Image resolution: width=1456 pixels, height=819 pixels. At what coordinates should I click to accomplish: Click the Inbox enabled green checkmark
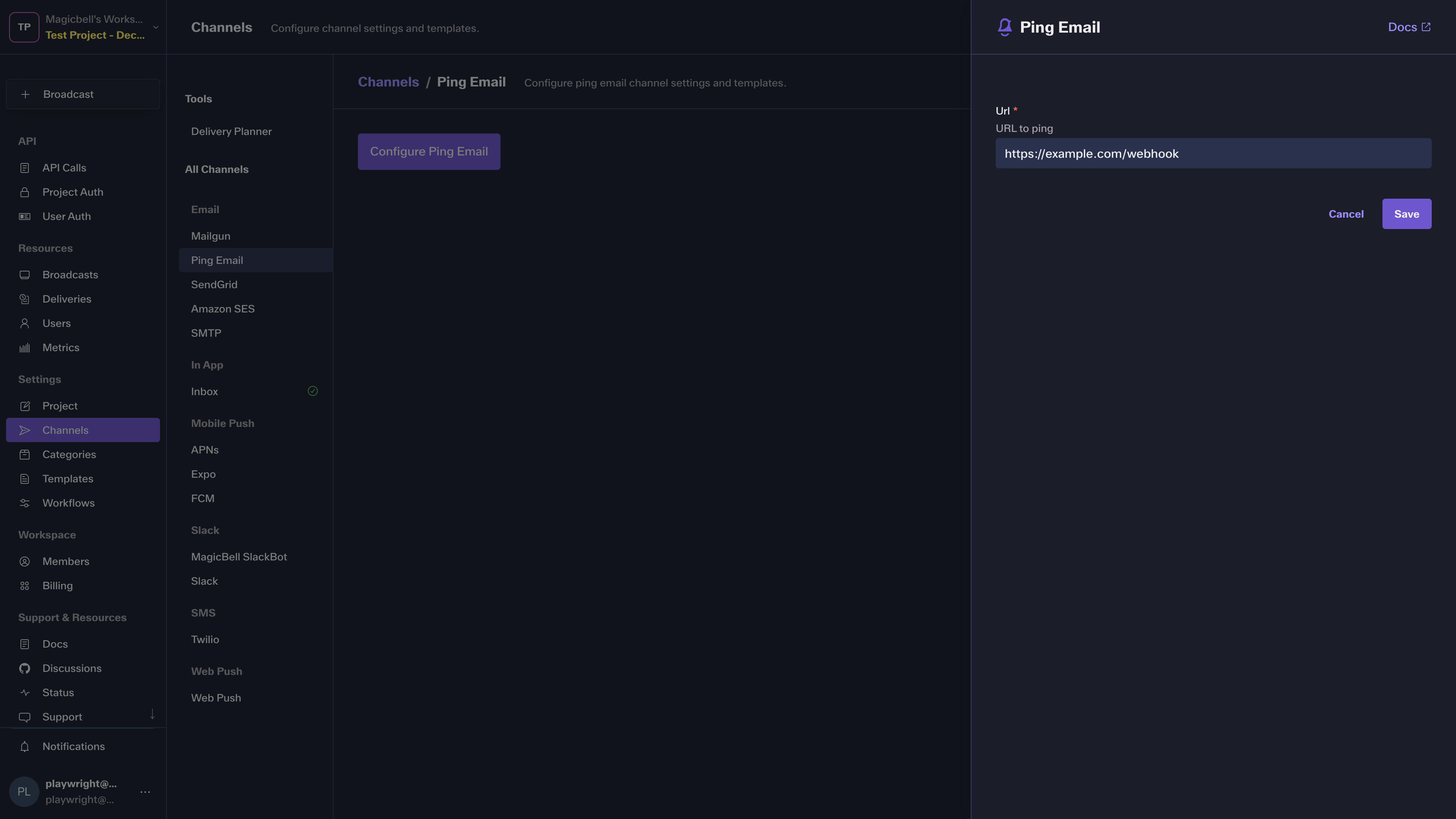(312, 391)
